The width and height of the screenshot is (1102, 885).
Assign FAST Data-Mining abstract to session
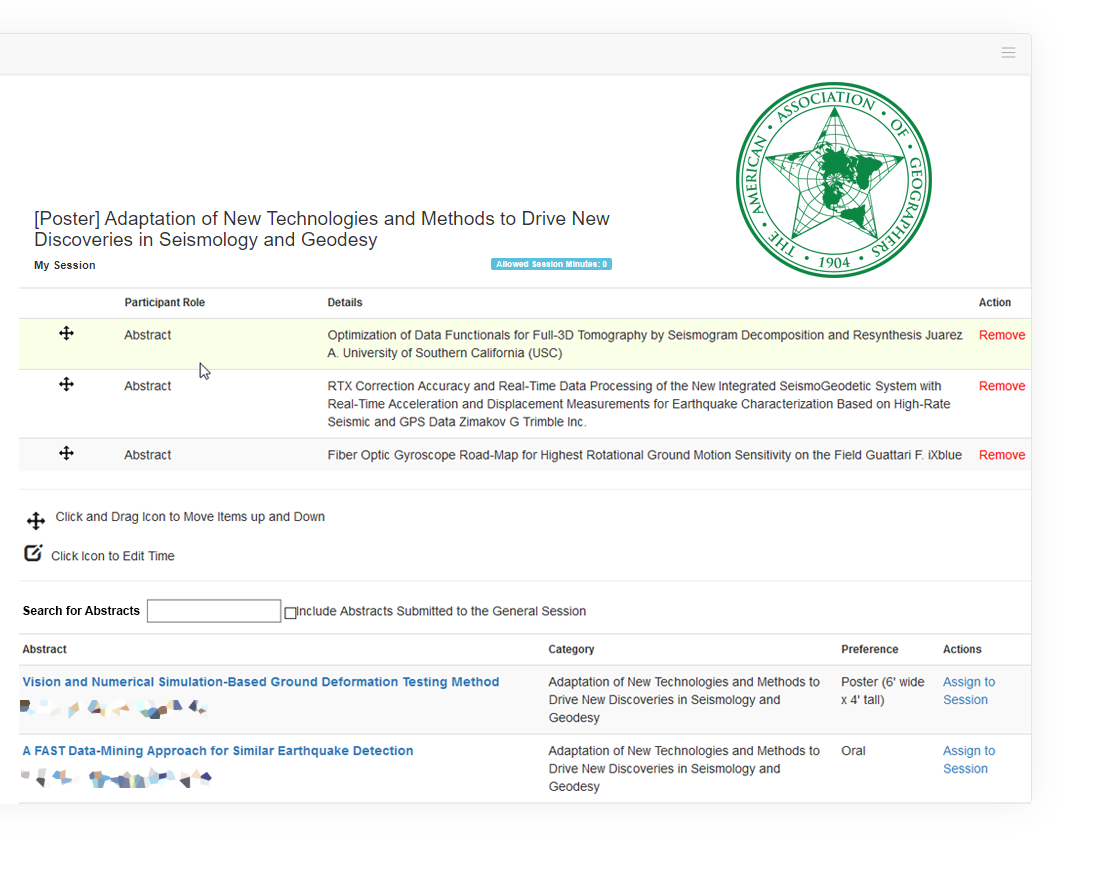point(968,760)
